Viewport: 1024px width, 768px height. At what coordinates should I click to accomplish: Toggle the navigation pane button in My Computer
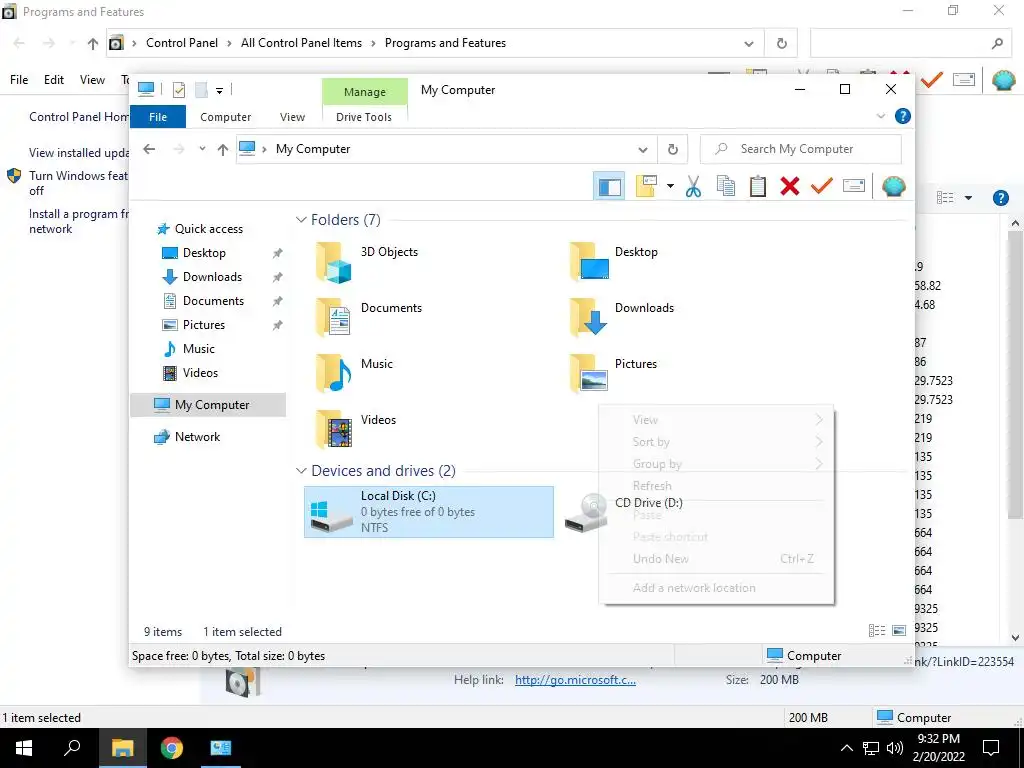pyautogui.click(x=609, y=187)
